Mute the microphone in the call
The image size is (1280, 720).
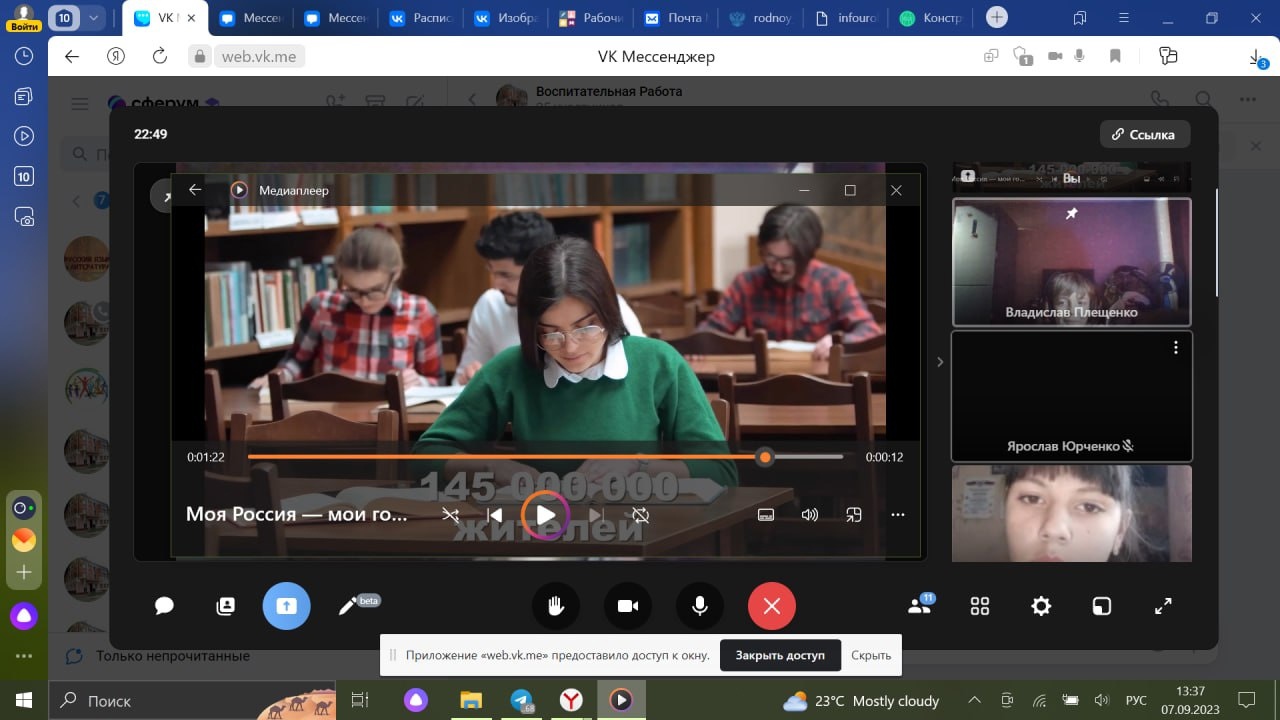(x=700, y=606)
